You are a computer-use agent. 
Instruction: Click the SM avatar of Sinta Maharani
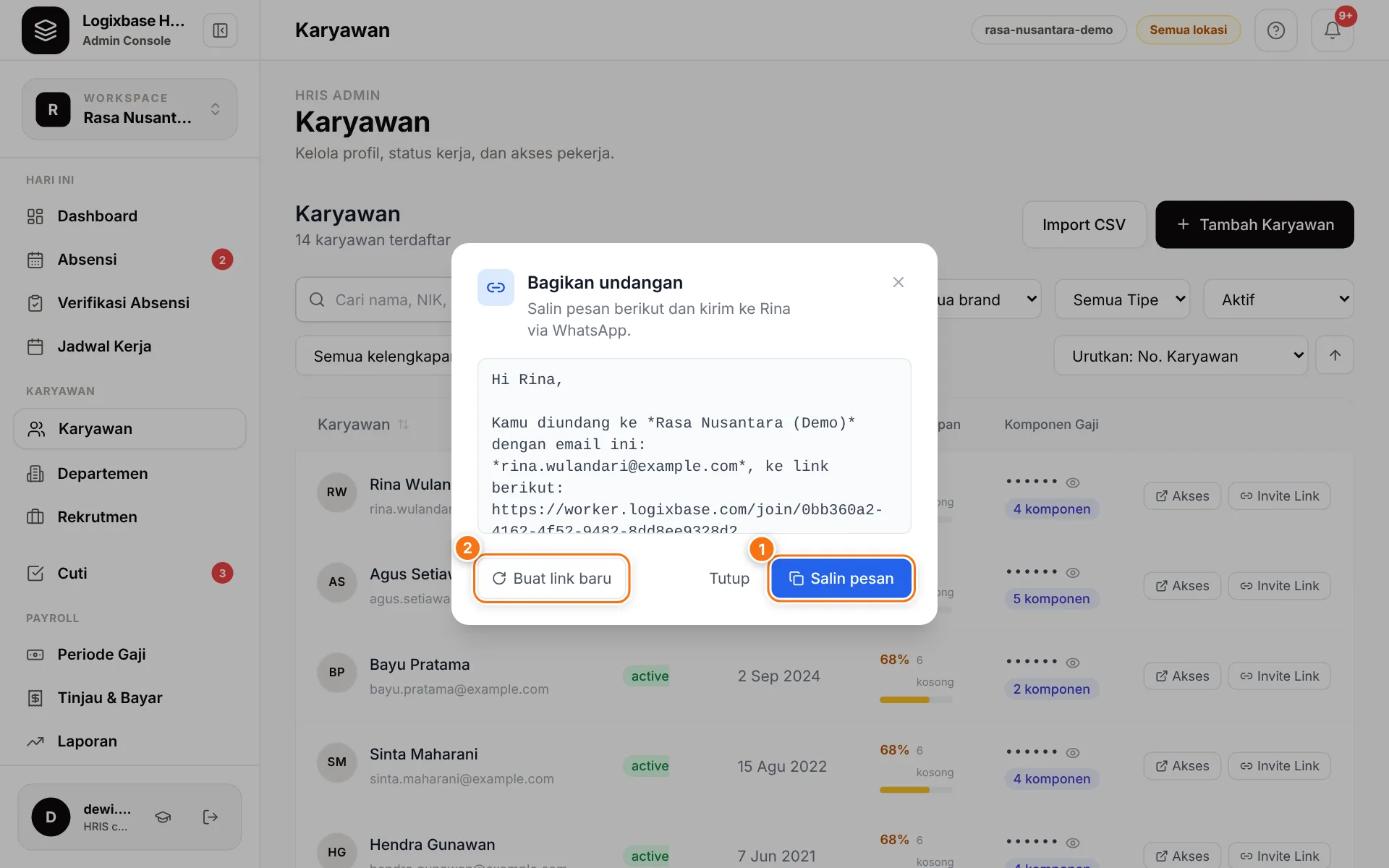pos(337,762)
